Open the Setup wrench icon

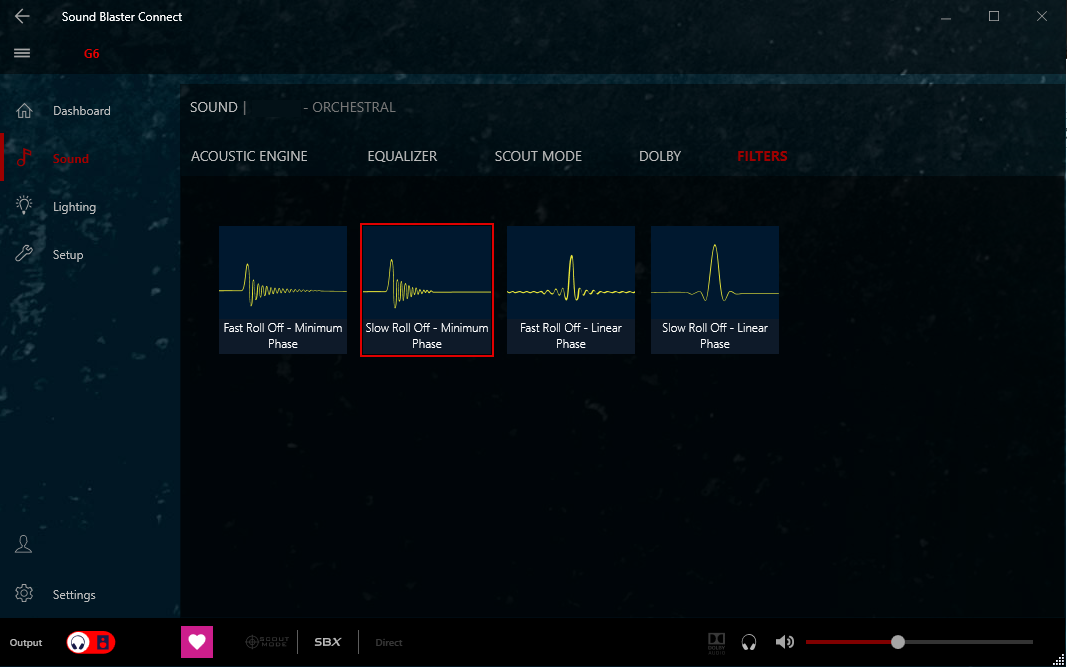click(24, 254)
